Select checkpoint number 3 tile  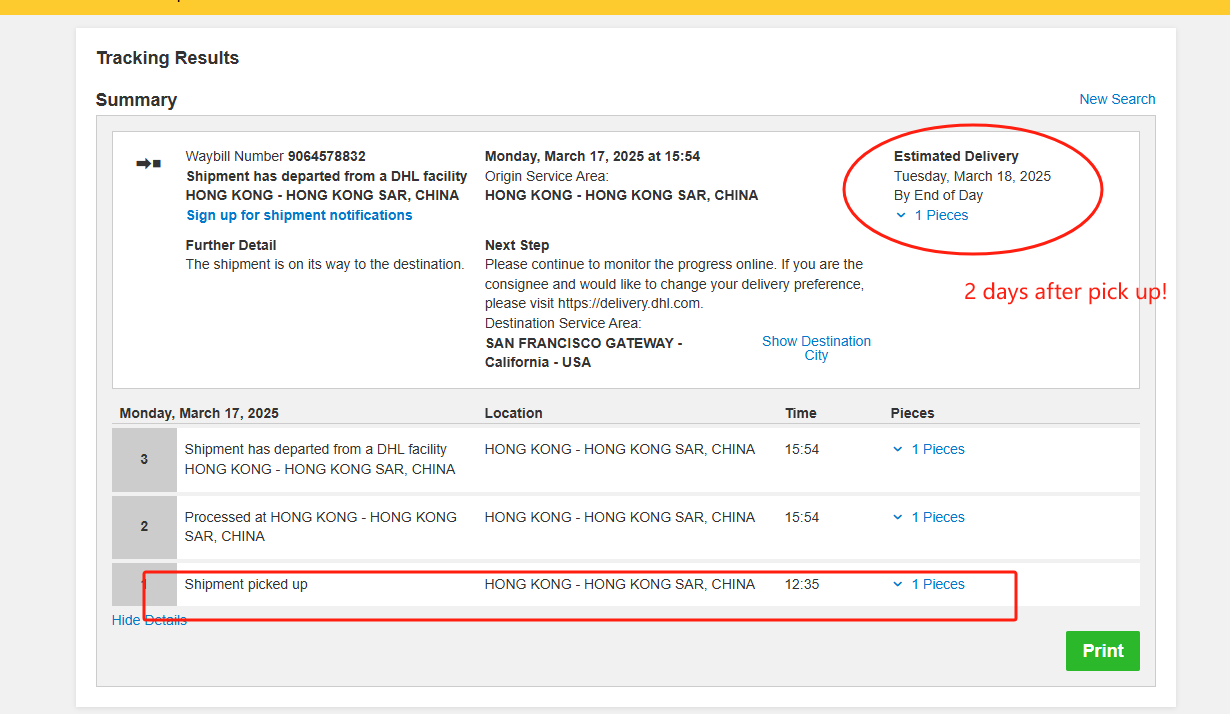[144, 459]
